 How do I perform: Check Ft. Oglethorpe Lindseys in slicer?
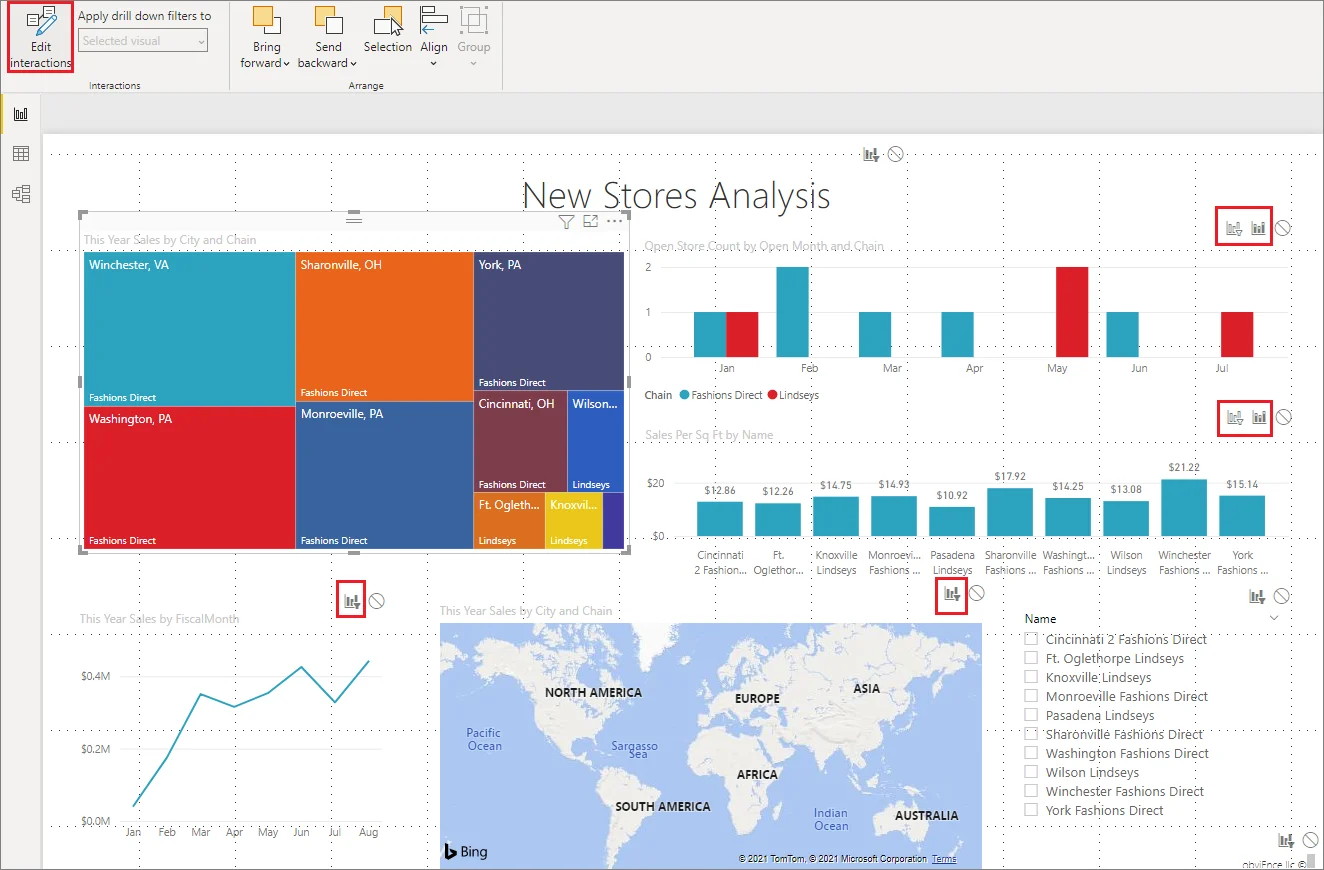[1031, 658]
